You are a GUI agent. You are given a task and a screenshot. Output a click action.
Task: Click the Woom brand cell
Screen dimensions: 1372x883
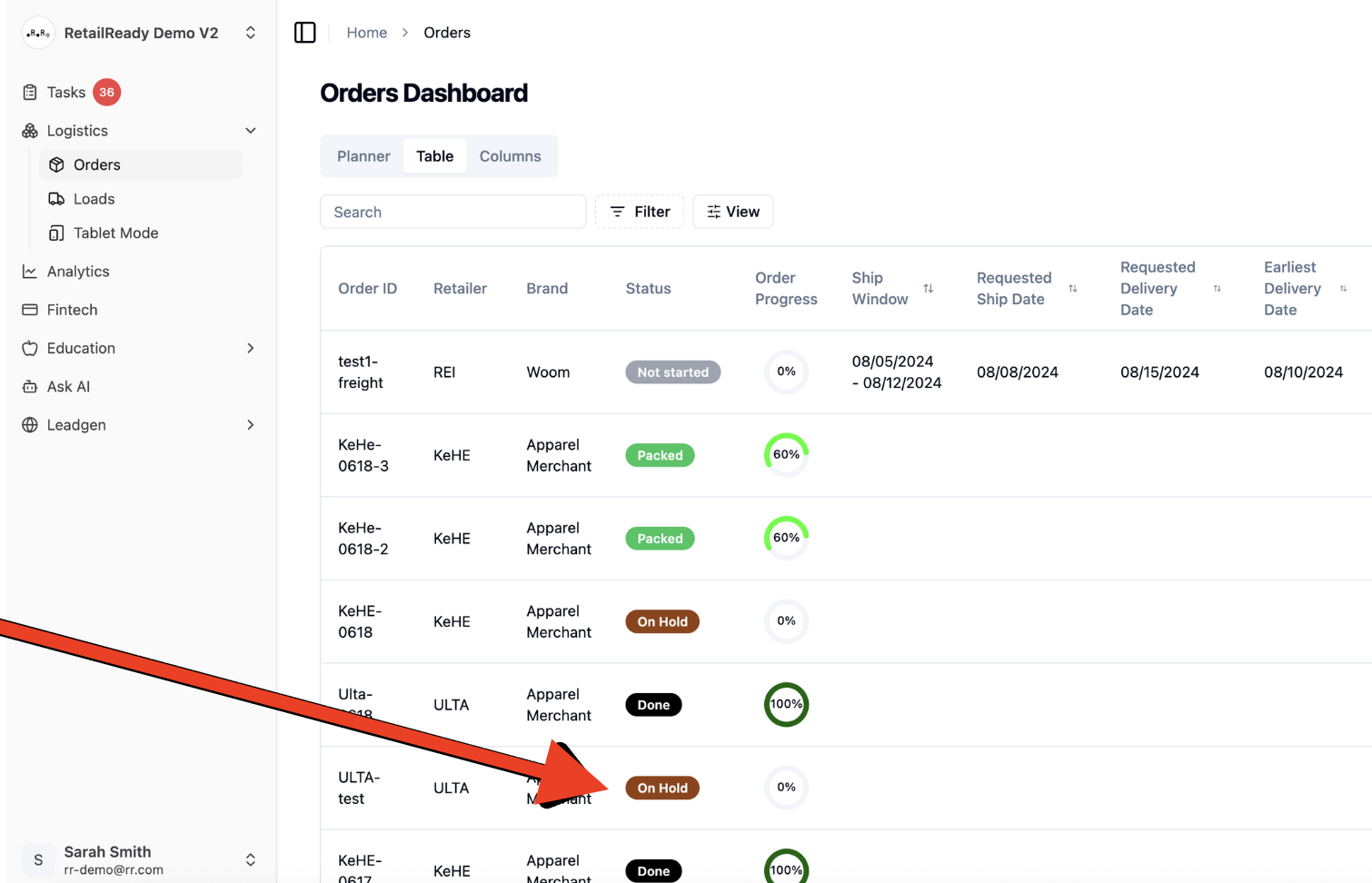click(549, 372)
